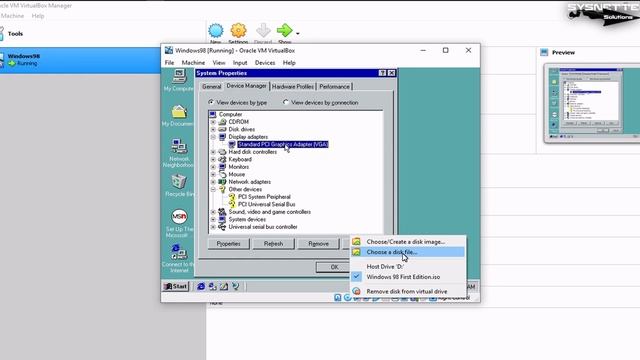640x360 pixels.
Task: Choose 'Choose/Create a disk image...' menu entry
Action: point(408,242)
